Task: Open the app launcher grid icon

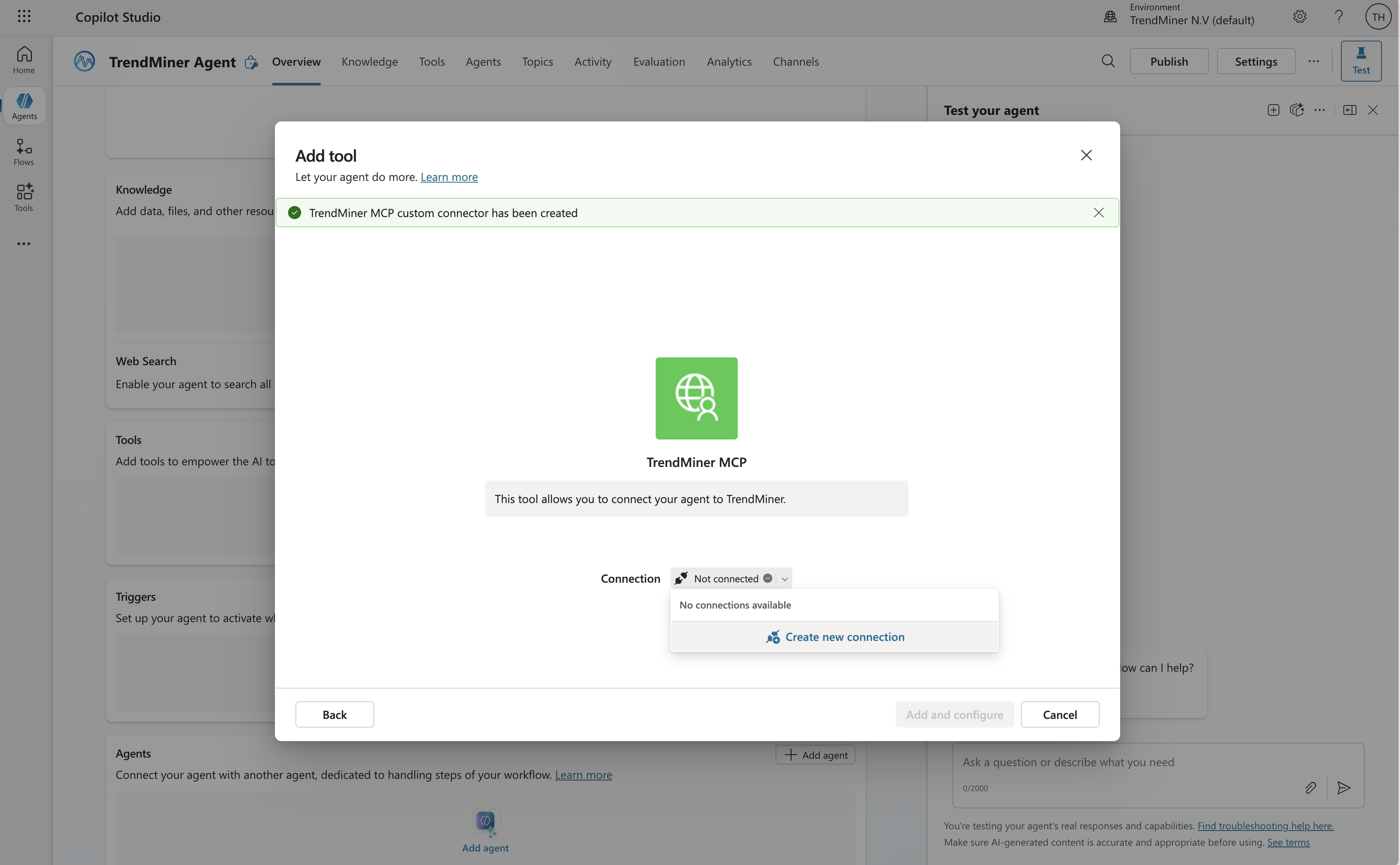Action: 24,16
